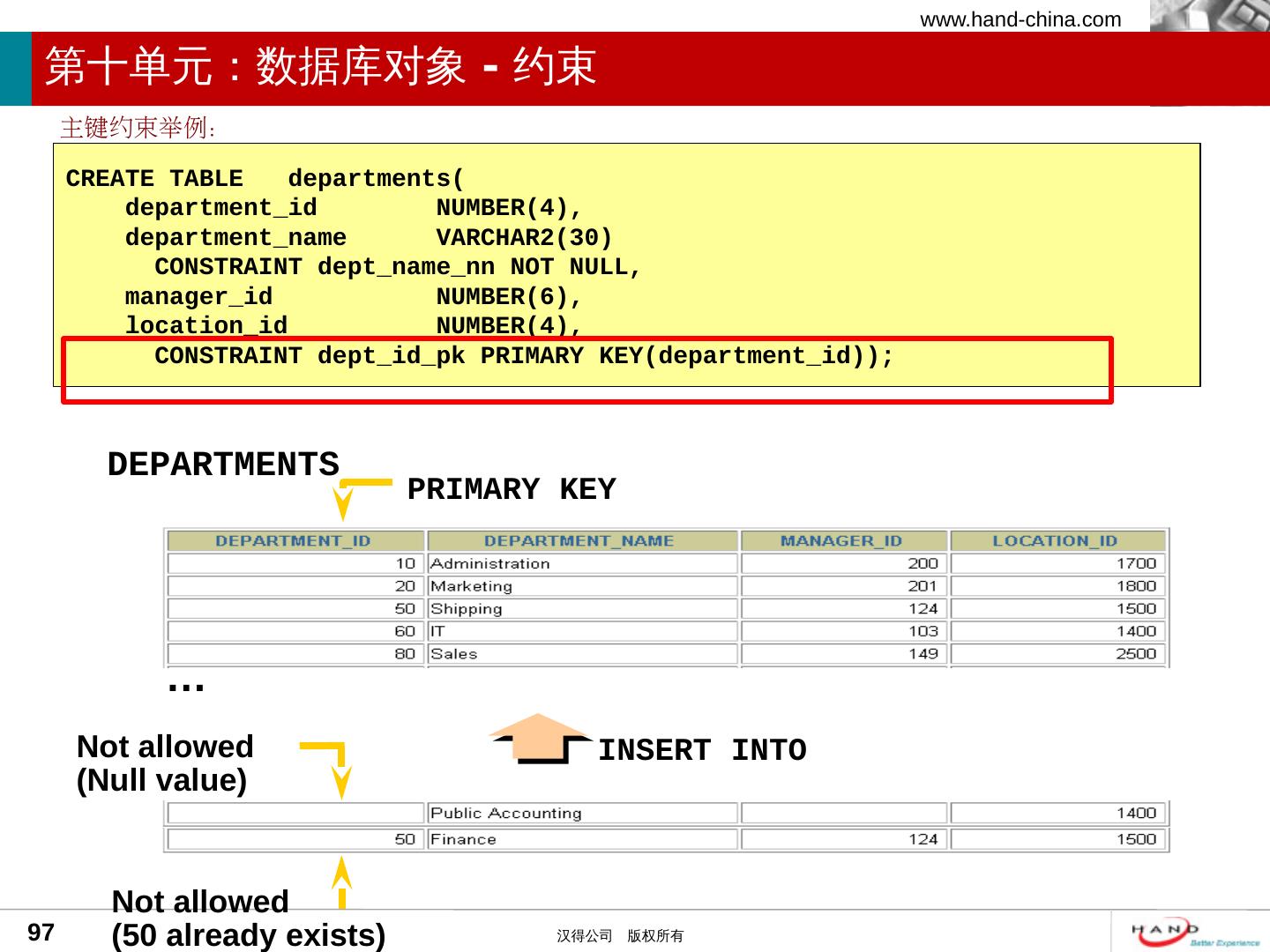Click the Finance row's location ID 1500
Viewport: 1270px width, 952px height.
tap(1058, 839)
